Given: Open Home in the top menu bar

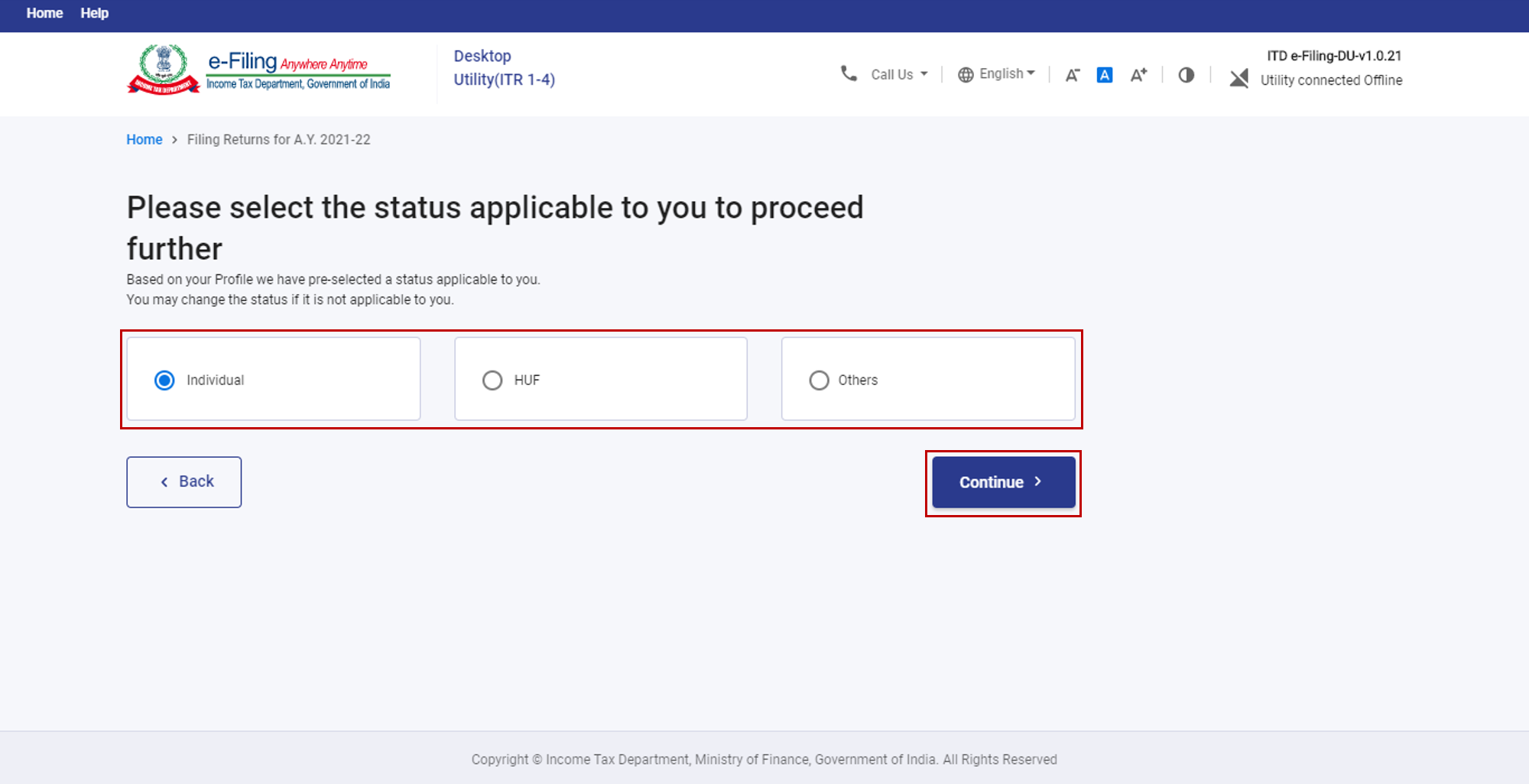Looking at the screenshot, I should tap(44, 13).
